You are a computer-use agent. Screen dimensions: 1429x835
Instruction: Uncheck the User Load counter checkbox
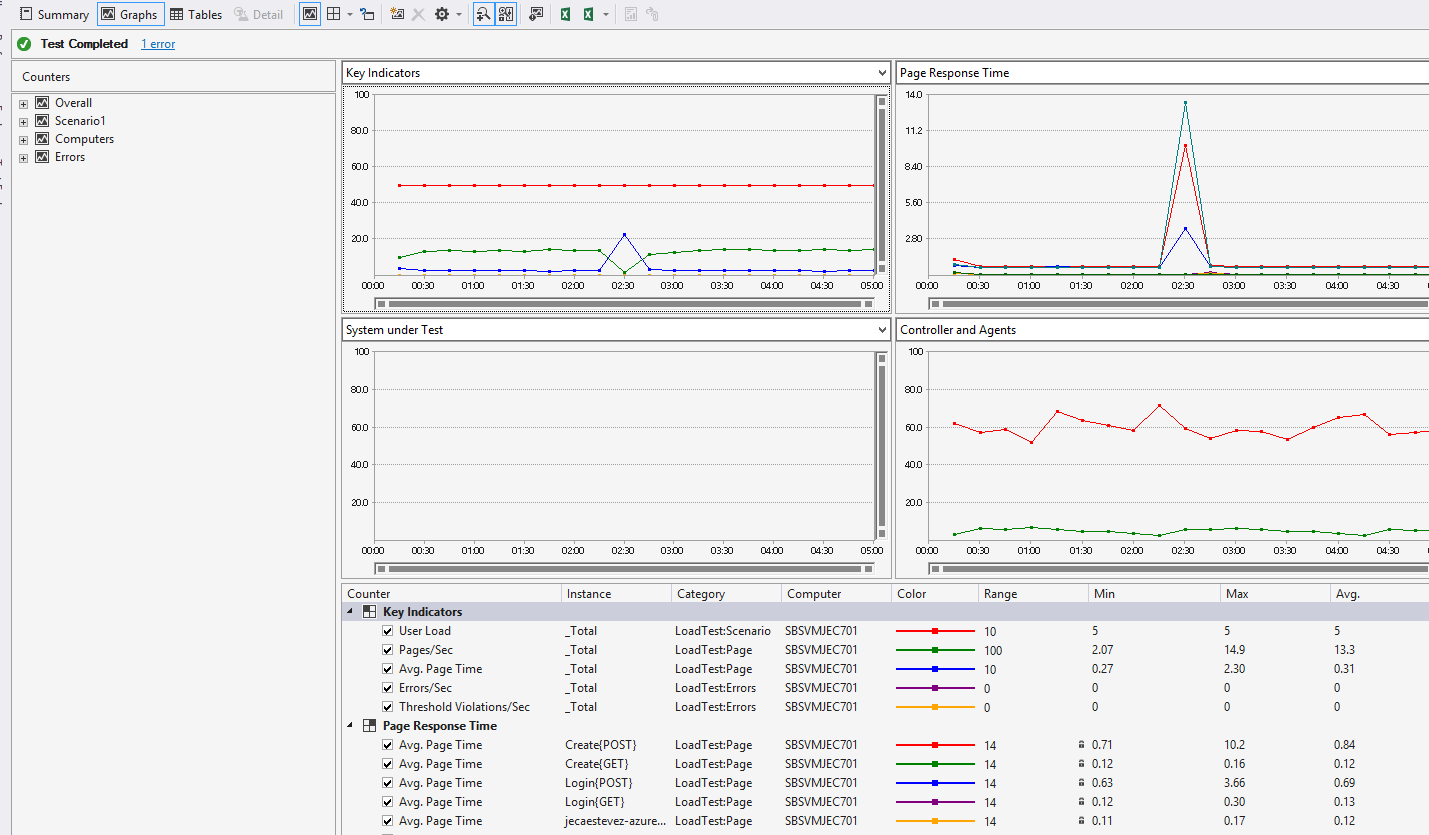(388, 631)
